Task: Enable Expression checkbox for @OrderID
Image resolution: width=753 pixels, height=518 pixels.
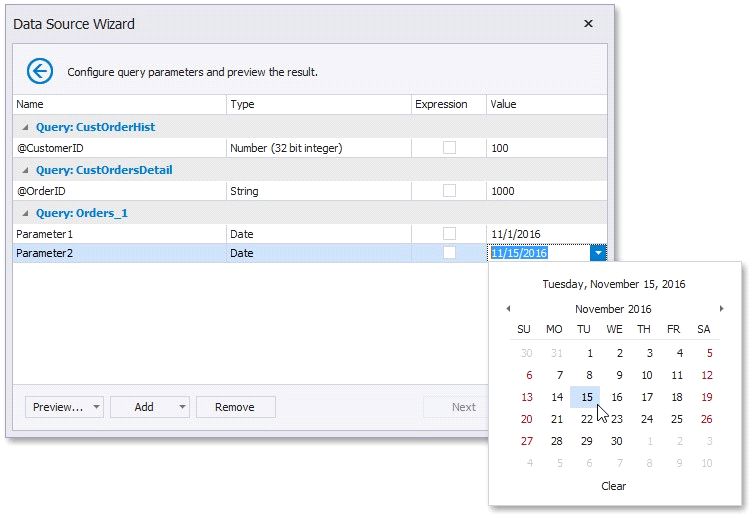Action: (449, 191)
